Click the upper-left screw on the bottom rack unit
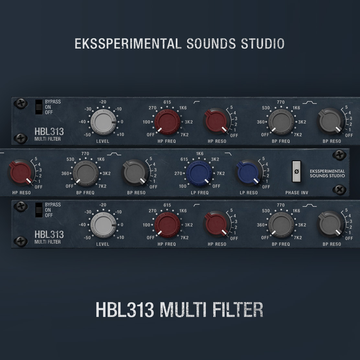 [20, 206]
